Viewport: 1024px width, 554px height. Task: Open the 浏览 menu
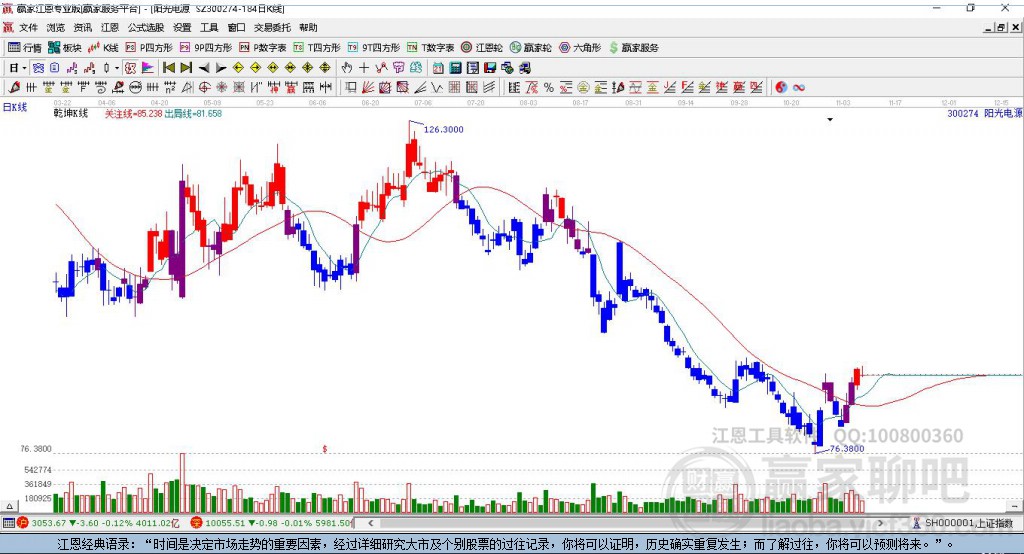pos(56,27)
